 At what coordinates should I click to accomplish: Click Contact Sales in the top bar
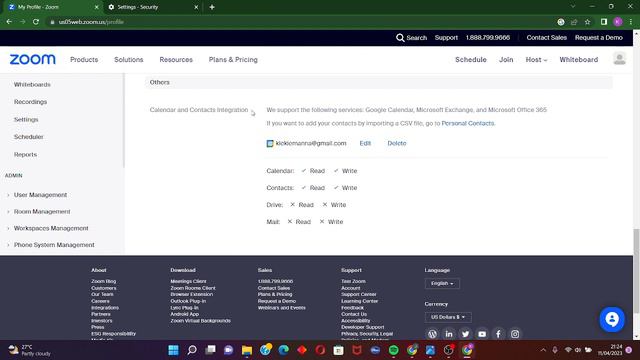pyautogui.click(x=547, y=38)
